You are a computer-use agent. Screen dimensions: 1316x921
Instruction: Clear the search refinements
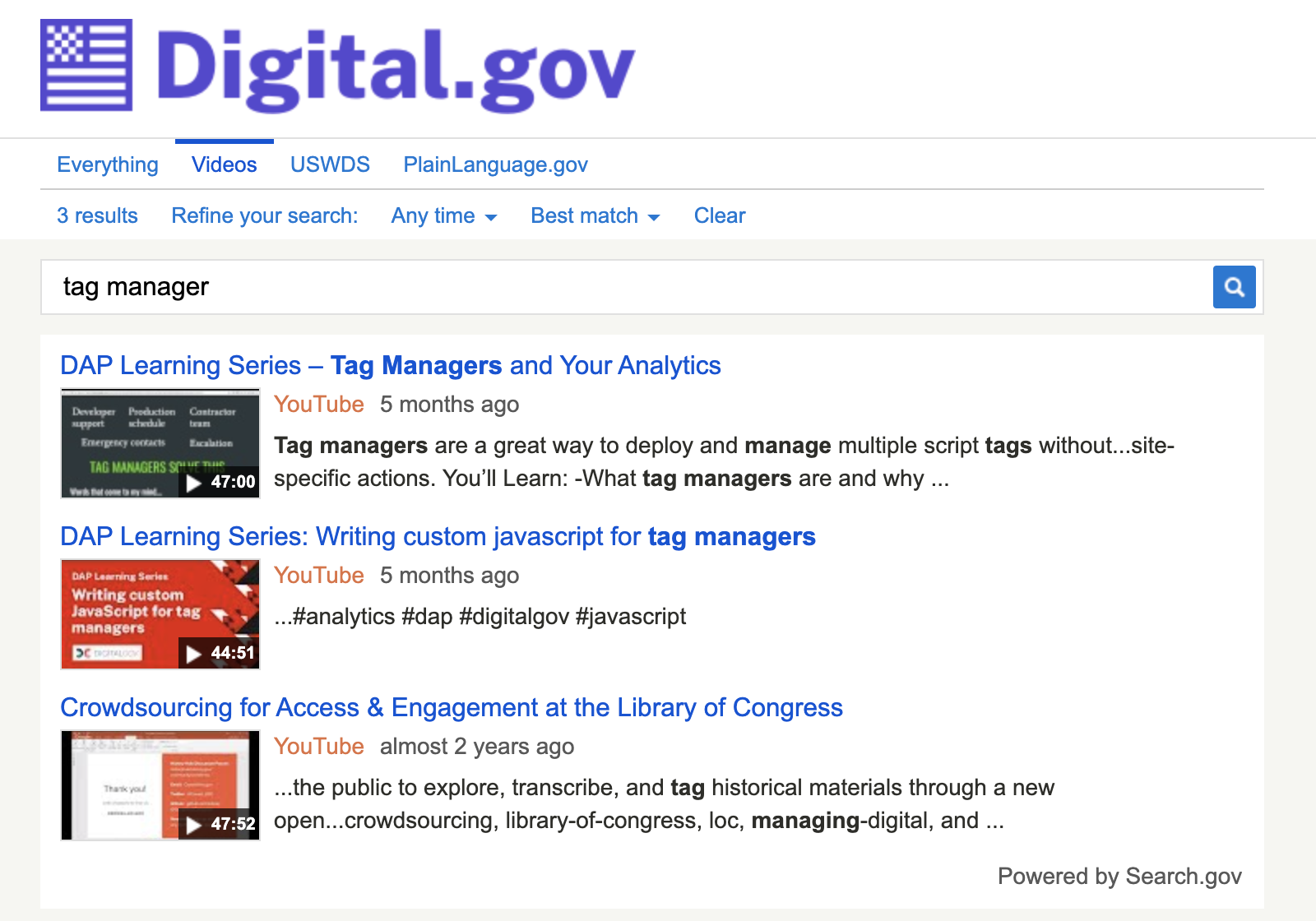[x=720, y=215]
